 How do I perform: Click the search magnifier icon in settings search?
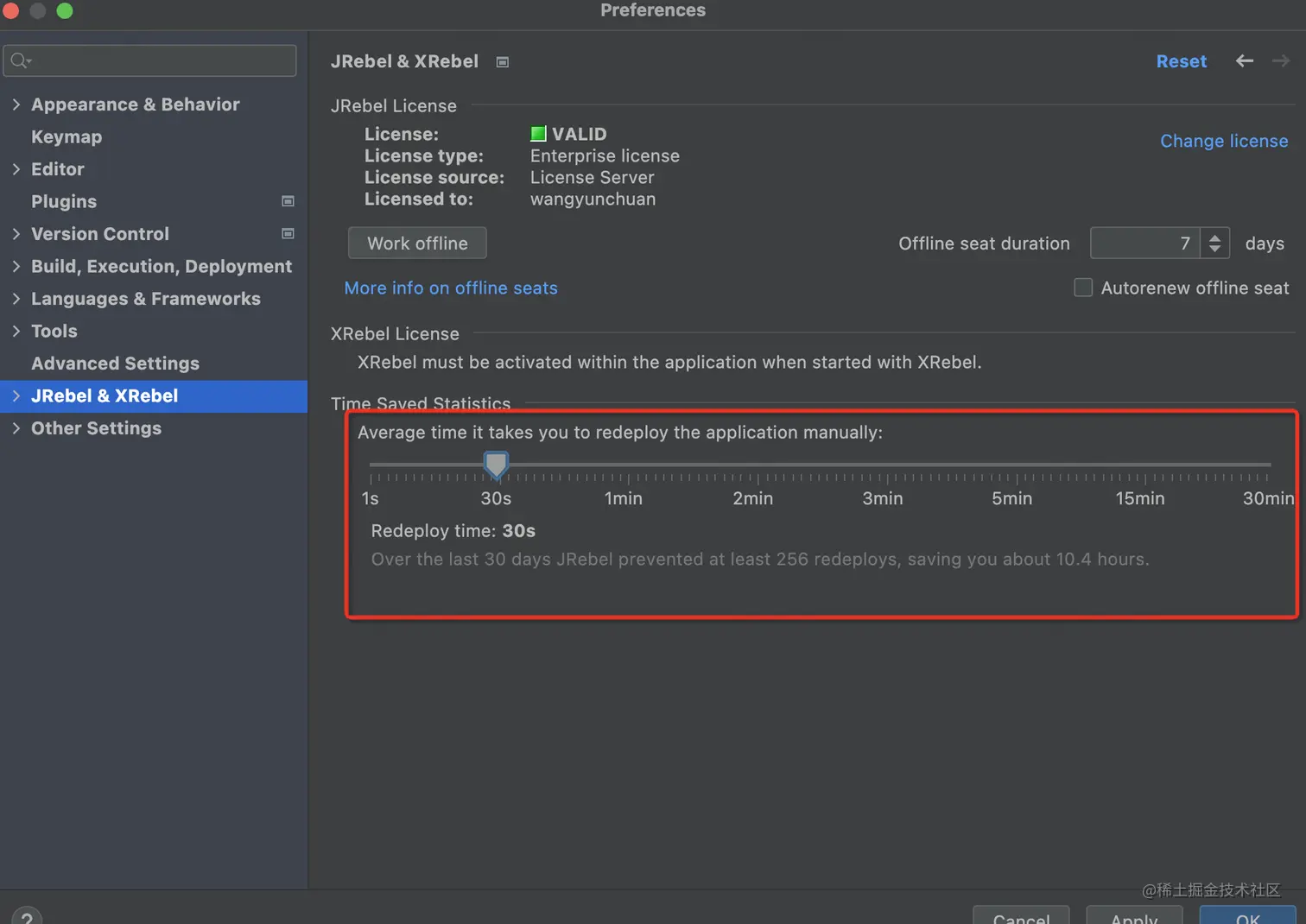pos(21,60)
